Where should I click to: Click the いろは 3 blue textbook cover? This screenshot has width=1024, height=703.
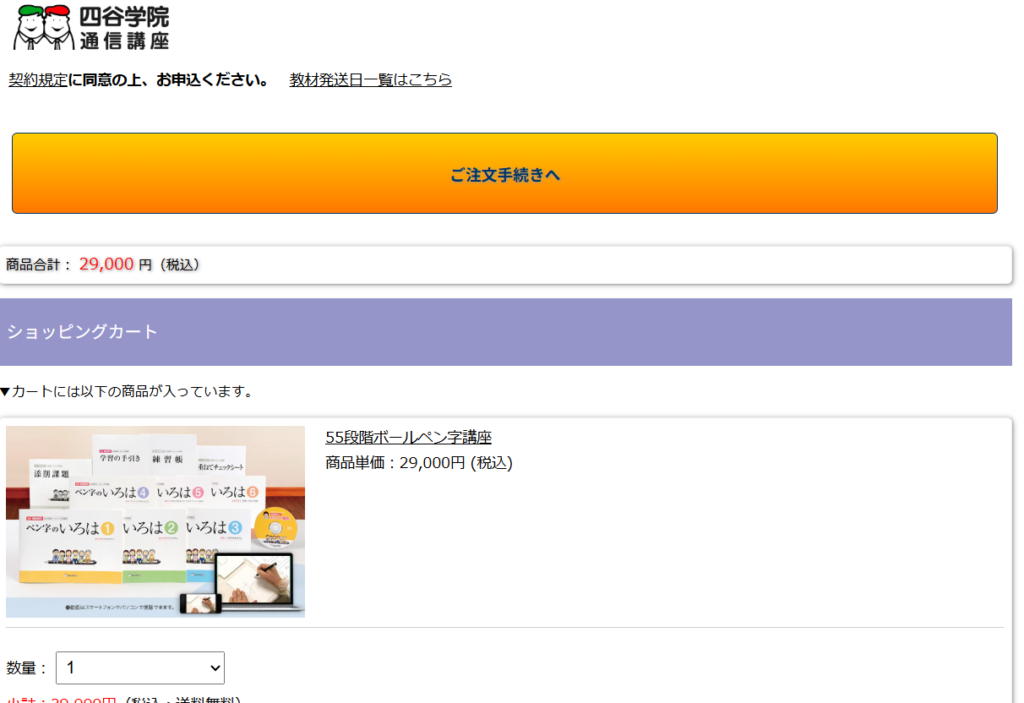(x=216, y=540)
